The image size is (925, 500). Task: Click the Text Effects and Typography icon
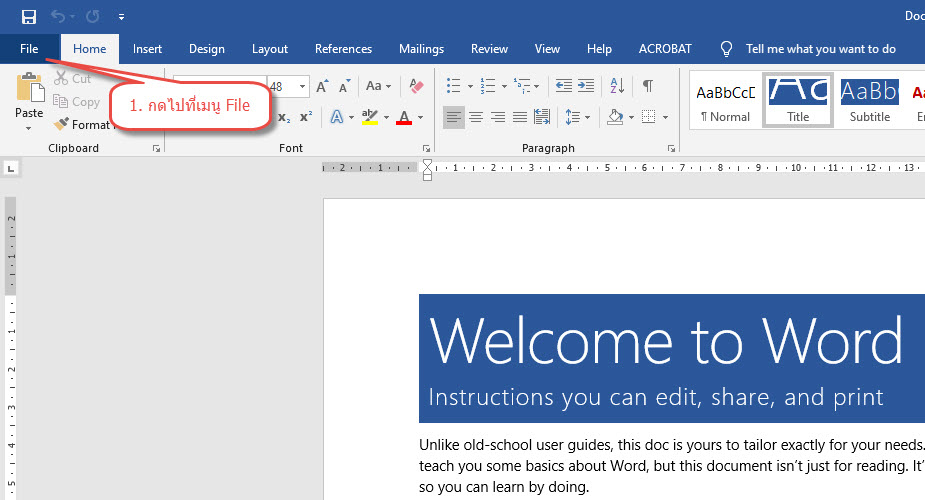[336, 117]
